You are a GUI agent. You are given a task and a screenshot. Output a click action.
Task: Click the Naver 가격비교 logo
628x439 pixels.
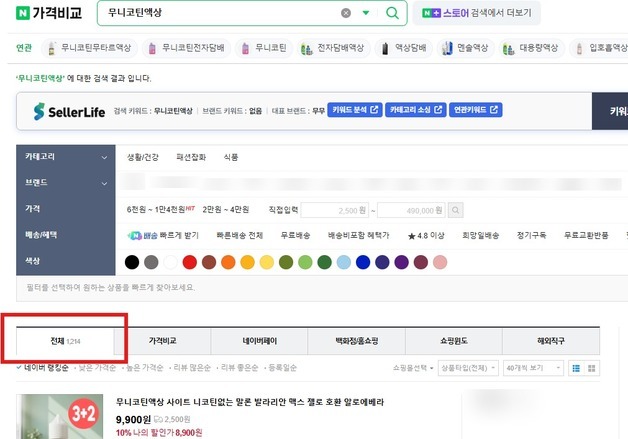[x=49, y=13]
